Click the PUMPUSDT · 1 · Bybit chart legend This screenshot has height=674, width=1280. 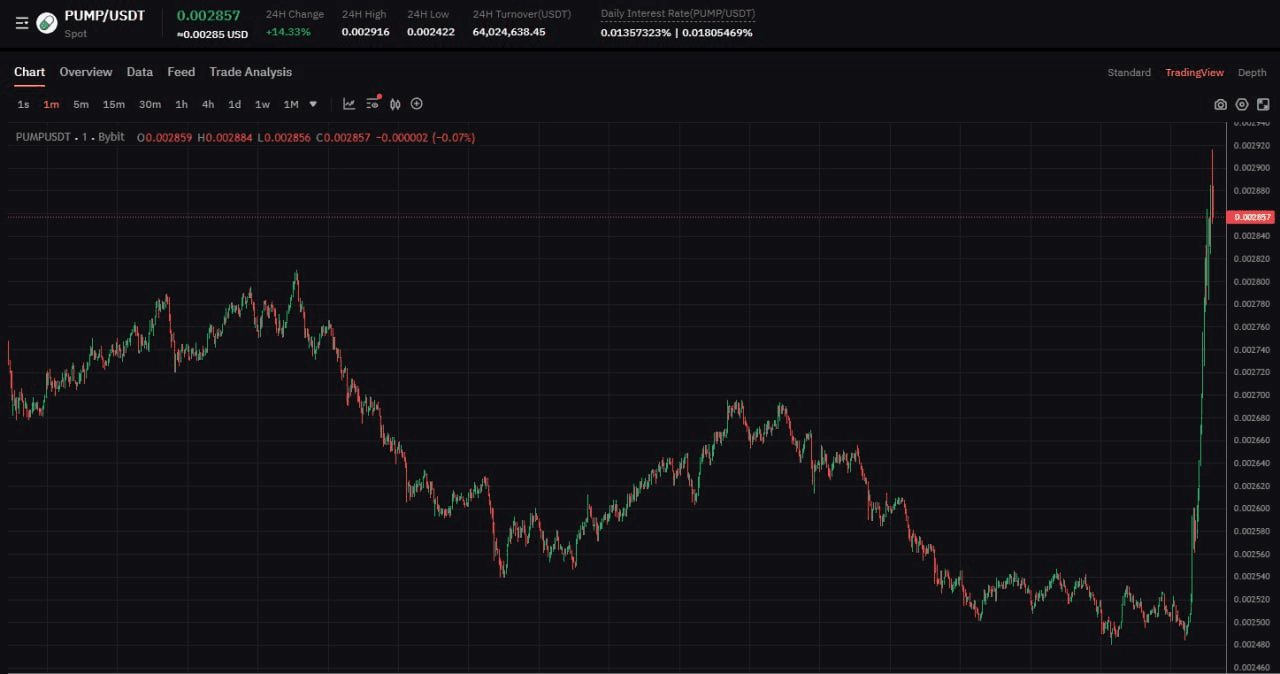pyautogui.click(x=70, y=137)
